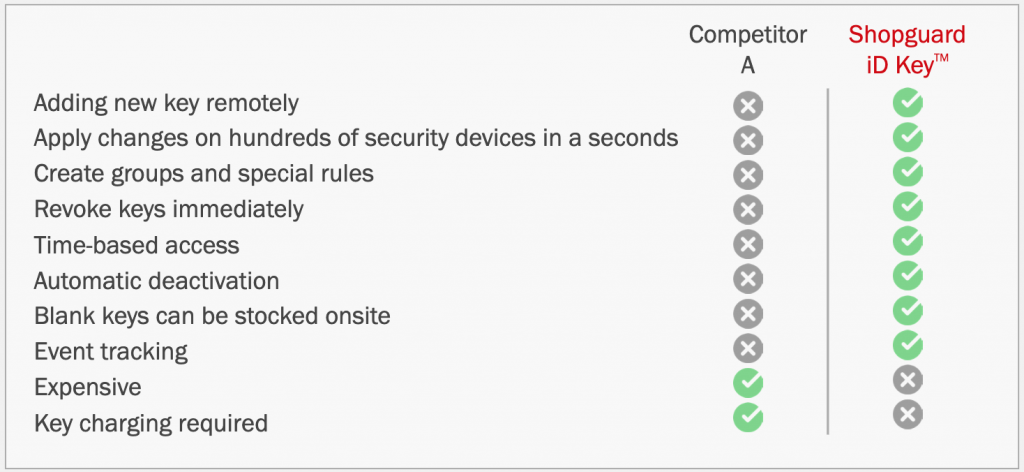Click Shopguard's green check for Adding new key remotely
1024x472 pixels.
point(908,102)
